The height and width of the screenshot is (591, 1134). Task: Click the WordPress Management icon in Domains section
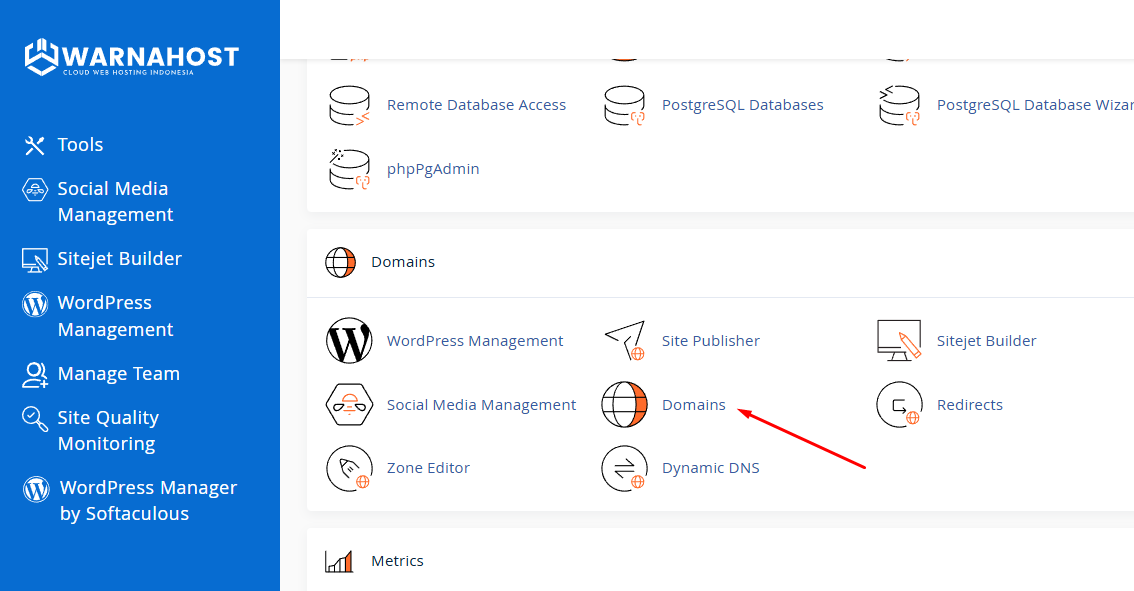coord(349,341)
